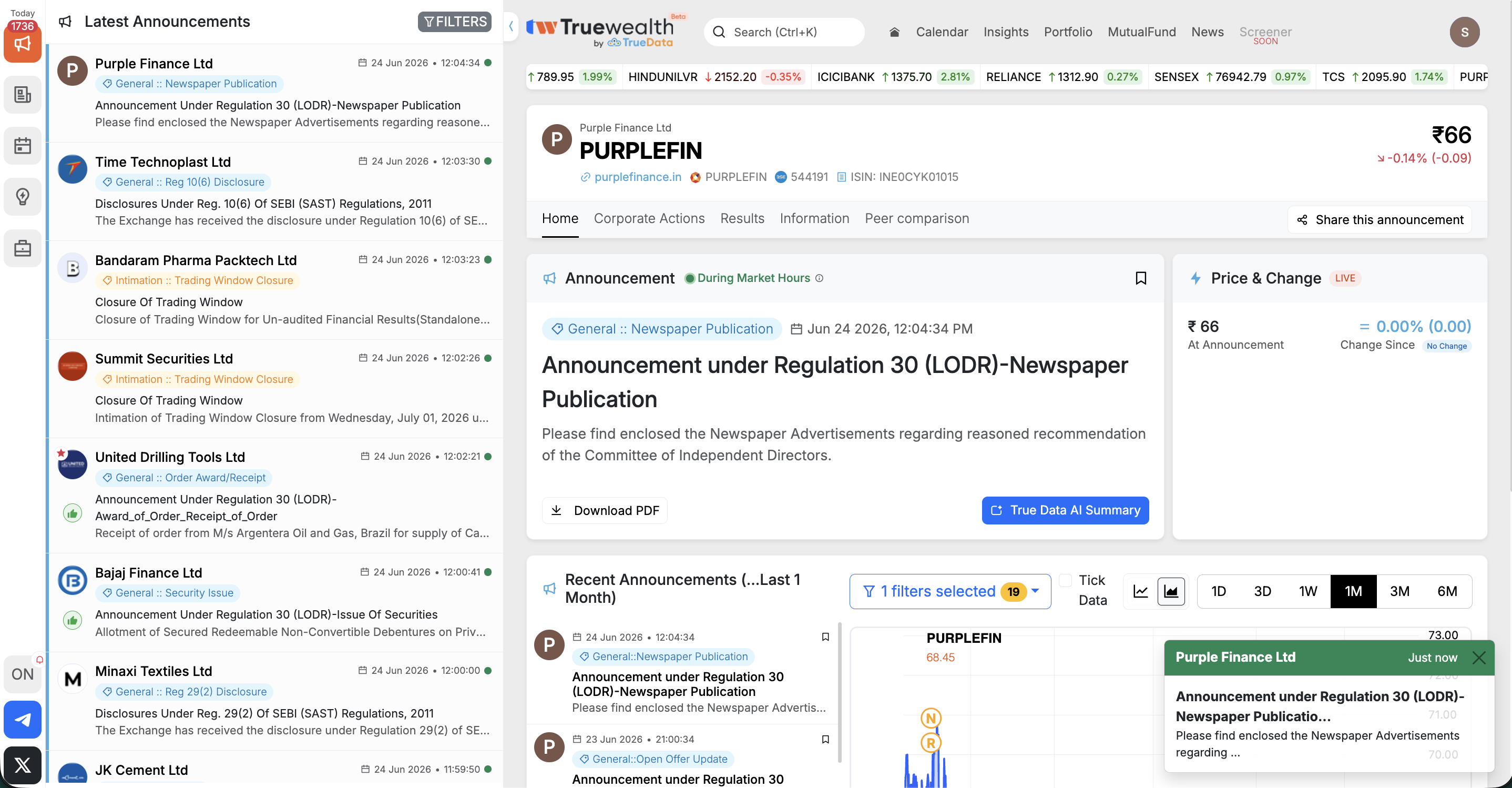Viewport: 1512px width, 788px height.
Task: Bookmark the 24 Jun 12:04:34 recent announcement
Action: [x=825, y=637]
